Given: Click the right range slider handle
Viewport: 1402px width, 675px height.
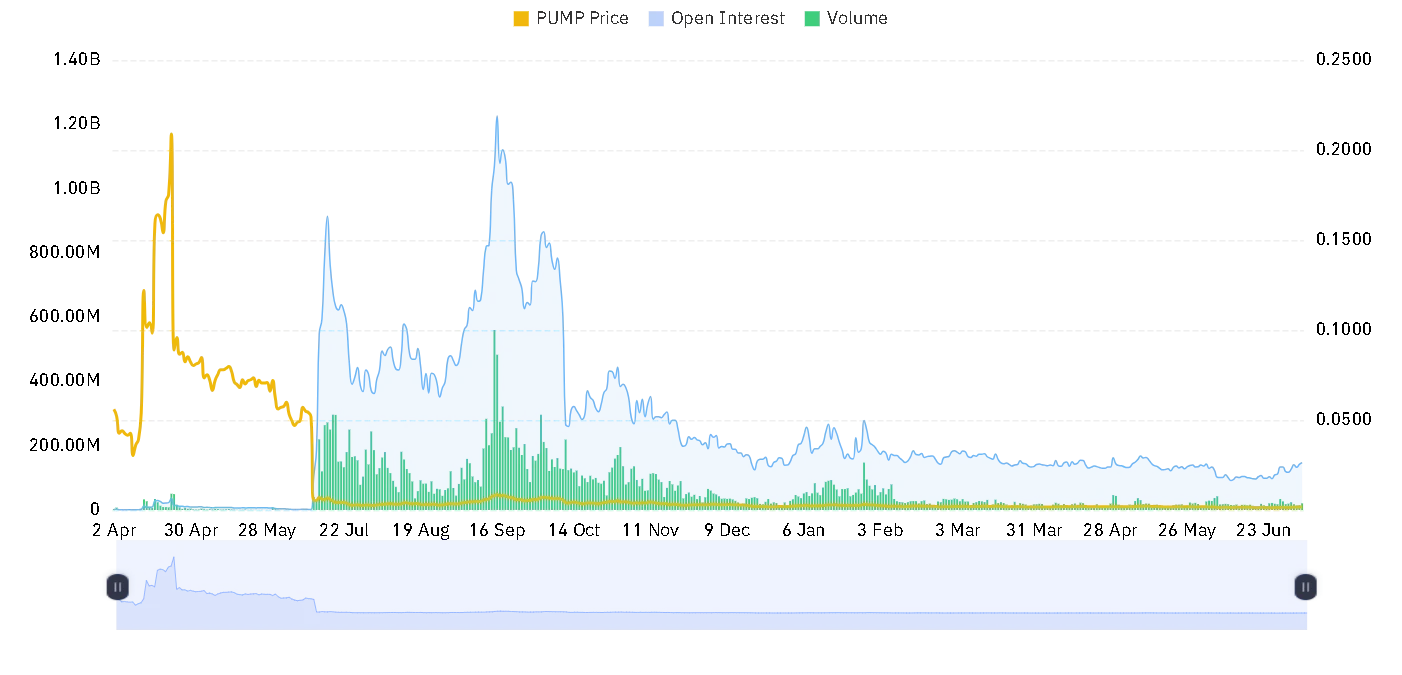Looking at the screenshot, I should (1306, 587).
